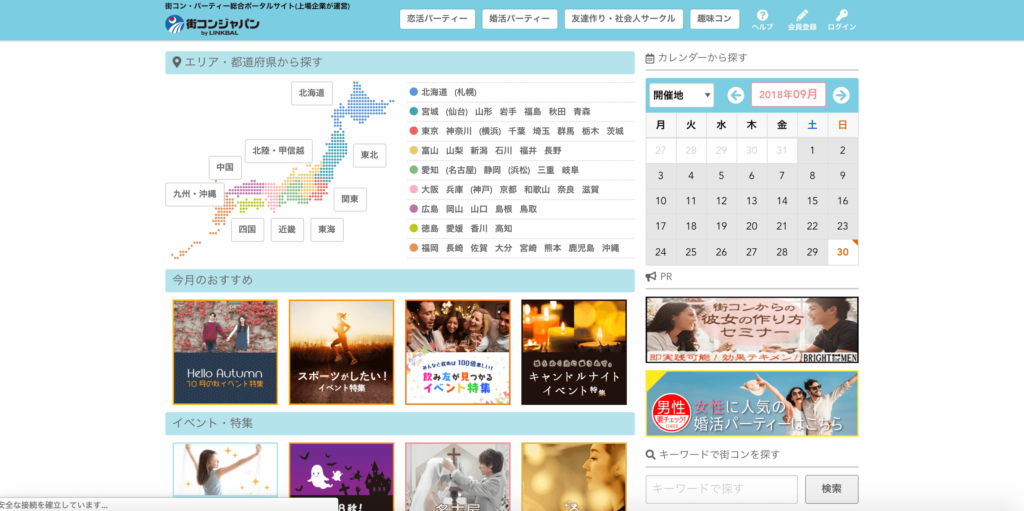This screenshot has height=511, width=1024.
Task: Click the 大阪 prefecture link
Action: (430, 189)
